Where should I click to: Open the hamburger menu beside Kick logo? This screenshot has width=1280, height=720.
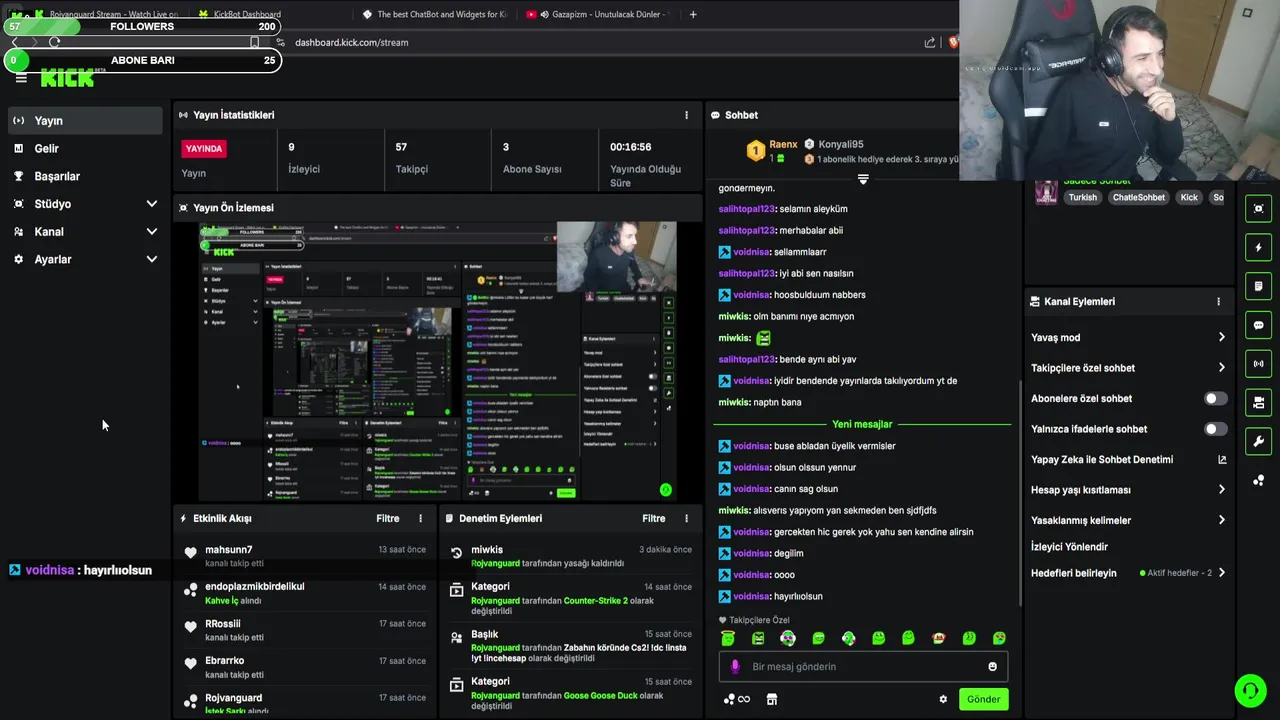[x=21, y=78]
